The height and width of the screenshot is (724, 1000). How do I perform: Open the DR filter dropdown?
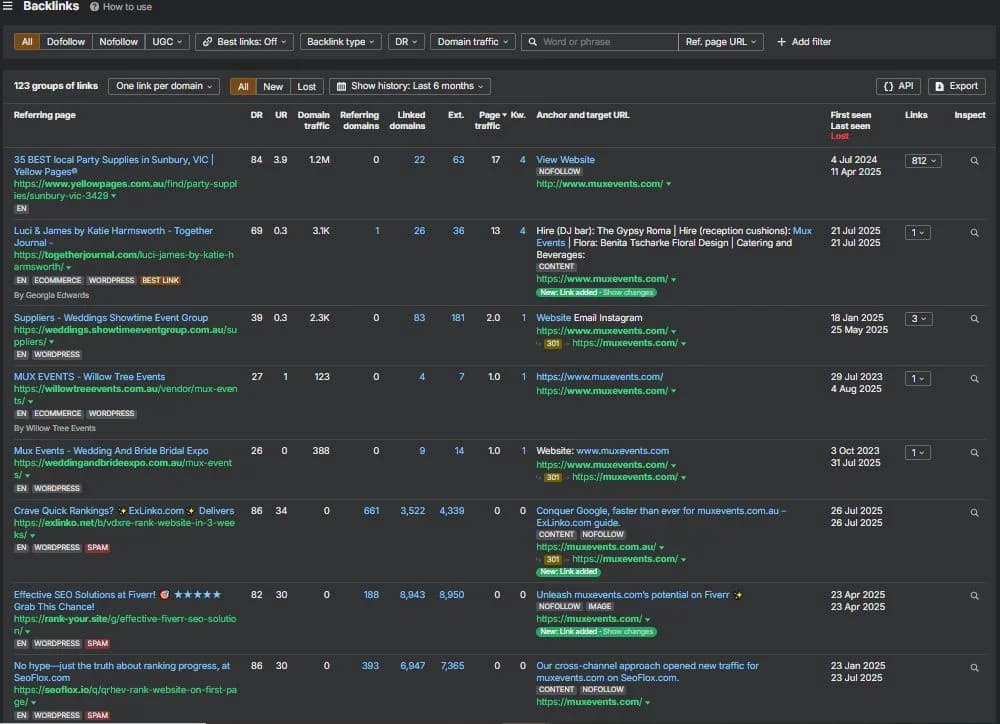(406, 41)
